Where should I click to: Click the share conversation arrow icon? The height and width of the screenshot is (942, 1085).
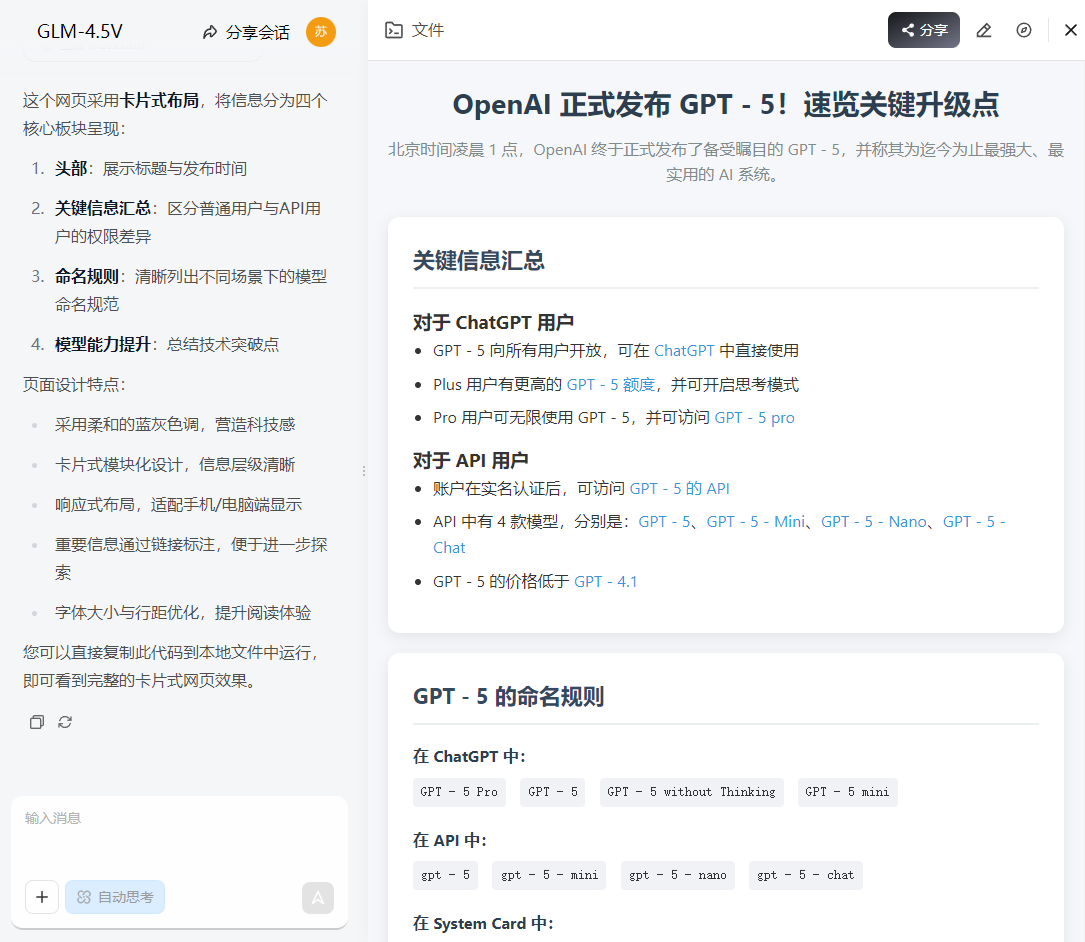210,33
